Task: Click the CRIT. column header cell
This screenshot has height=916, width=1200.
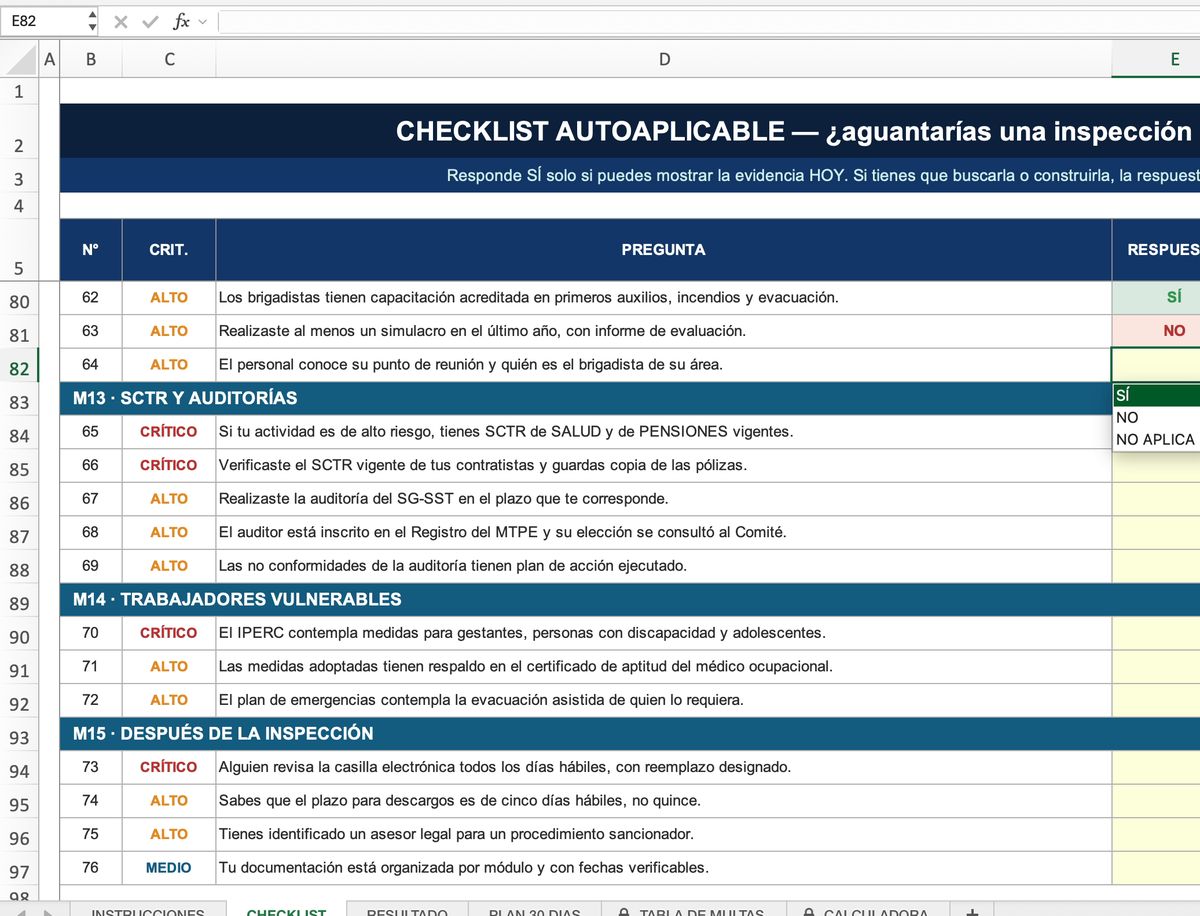Action: [169, 250]
